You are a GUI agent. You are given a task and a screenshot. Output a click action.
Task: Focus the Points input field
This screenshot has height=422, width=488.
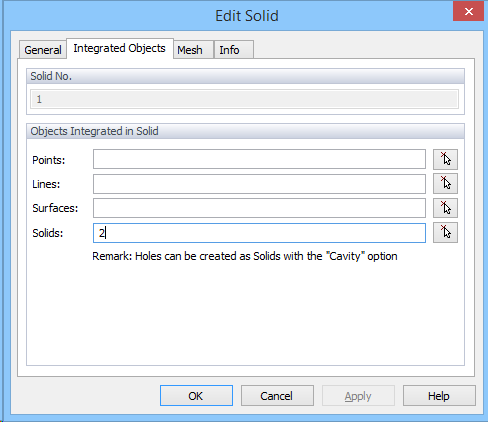coord(259,159)
